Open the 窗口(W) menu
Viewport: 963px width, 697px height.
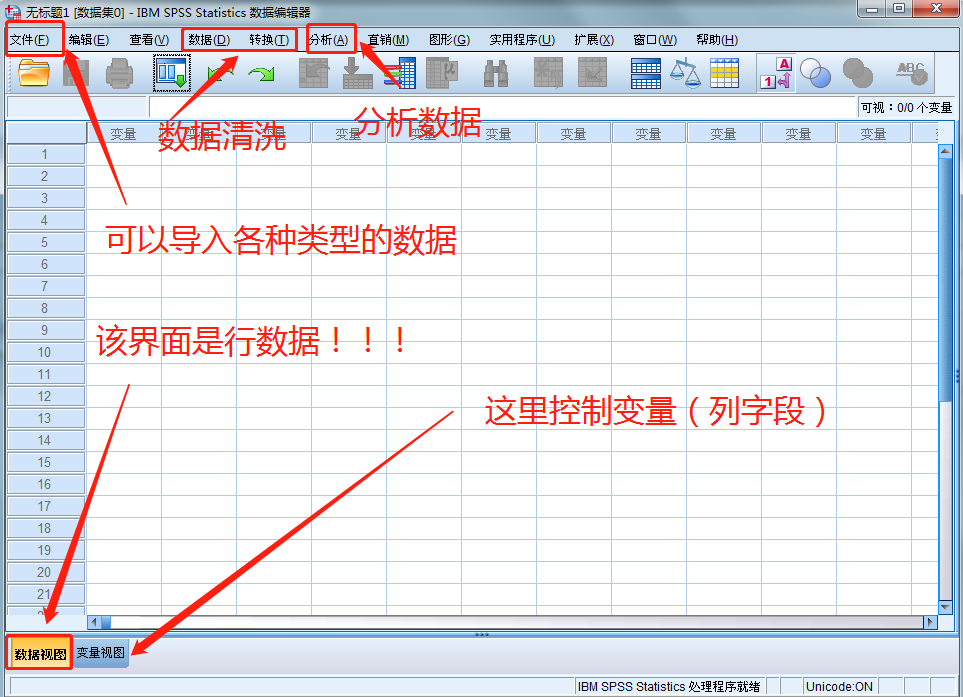[655, 40]
